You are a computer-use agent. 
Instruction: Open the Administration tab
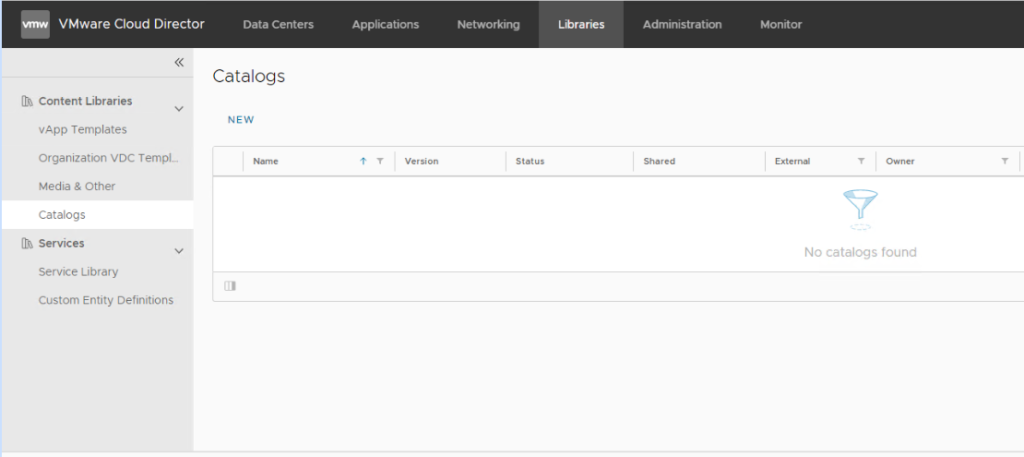tap(682, 24)
